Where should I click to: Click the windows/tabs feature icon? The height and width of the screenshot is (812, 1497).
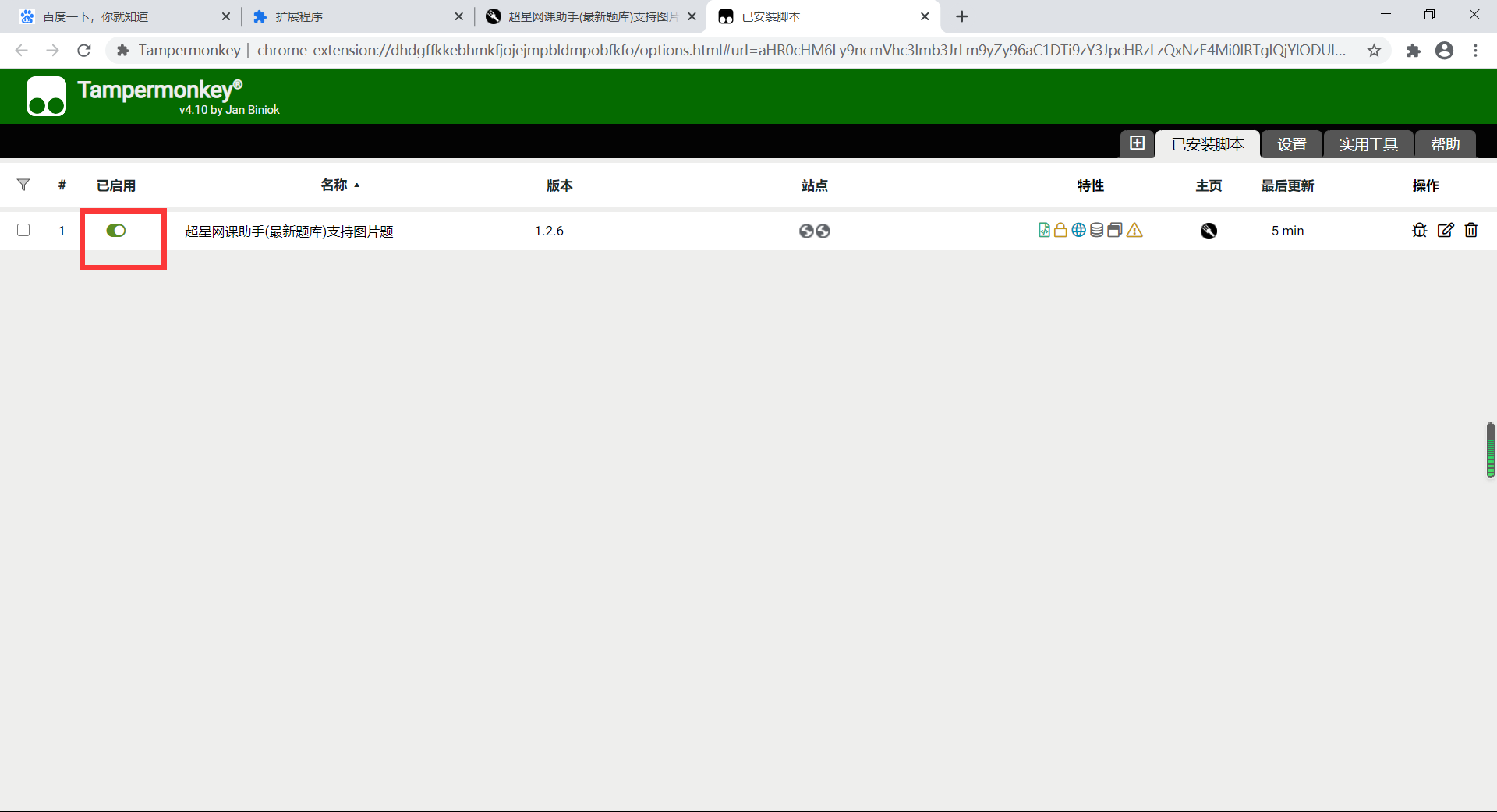click(x=1115, y=230)
